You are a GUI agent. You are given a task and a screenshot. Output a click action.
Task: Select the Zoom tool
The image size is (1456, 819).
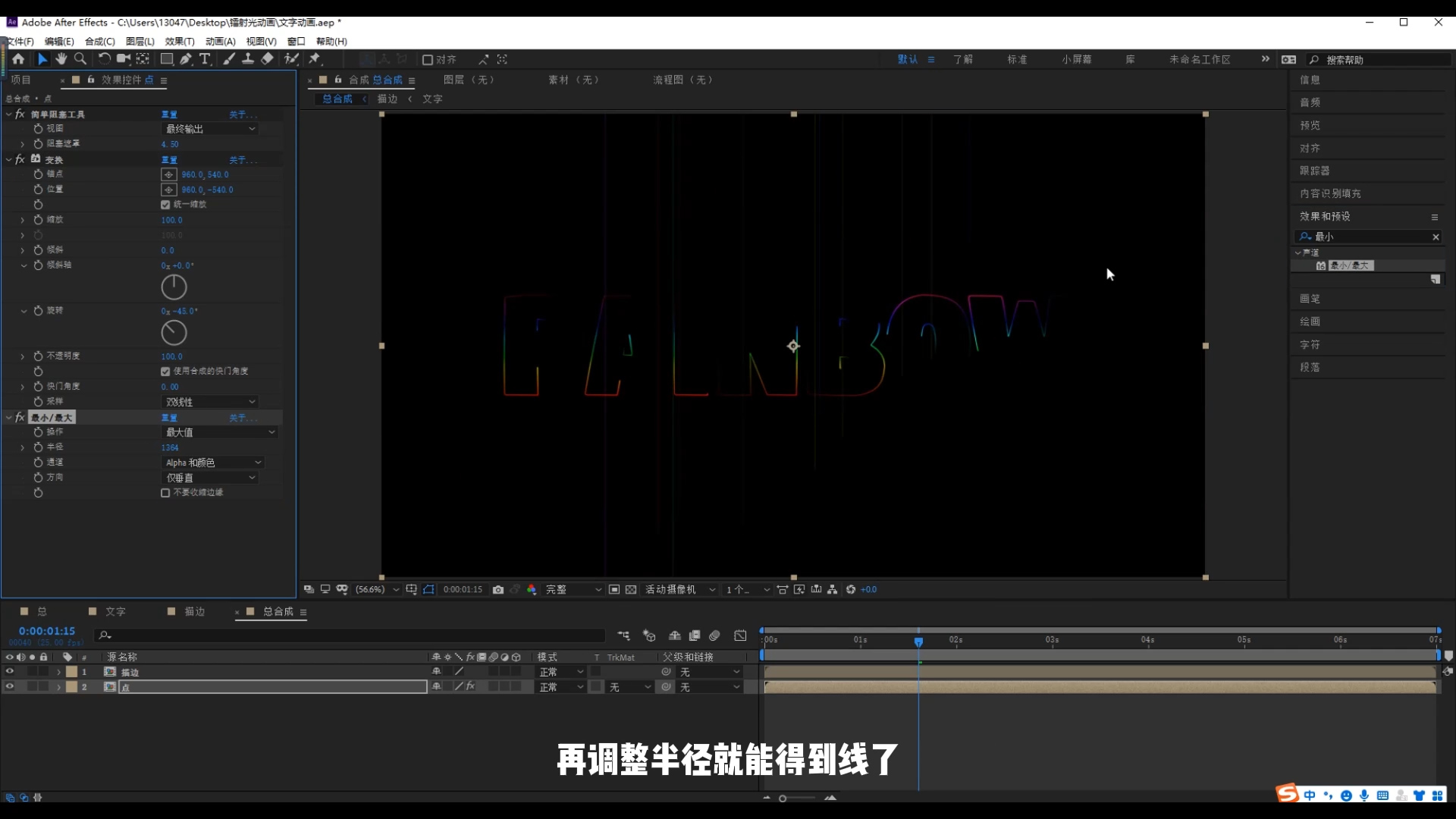(x=80, y=59)
